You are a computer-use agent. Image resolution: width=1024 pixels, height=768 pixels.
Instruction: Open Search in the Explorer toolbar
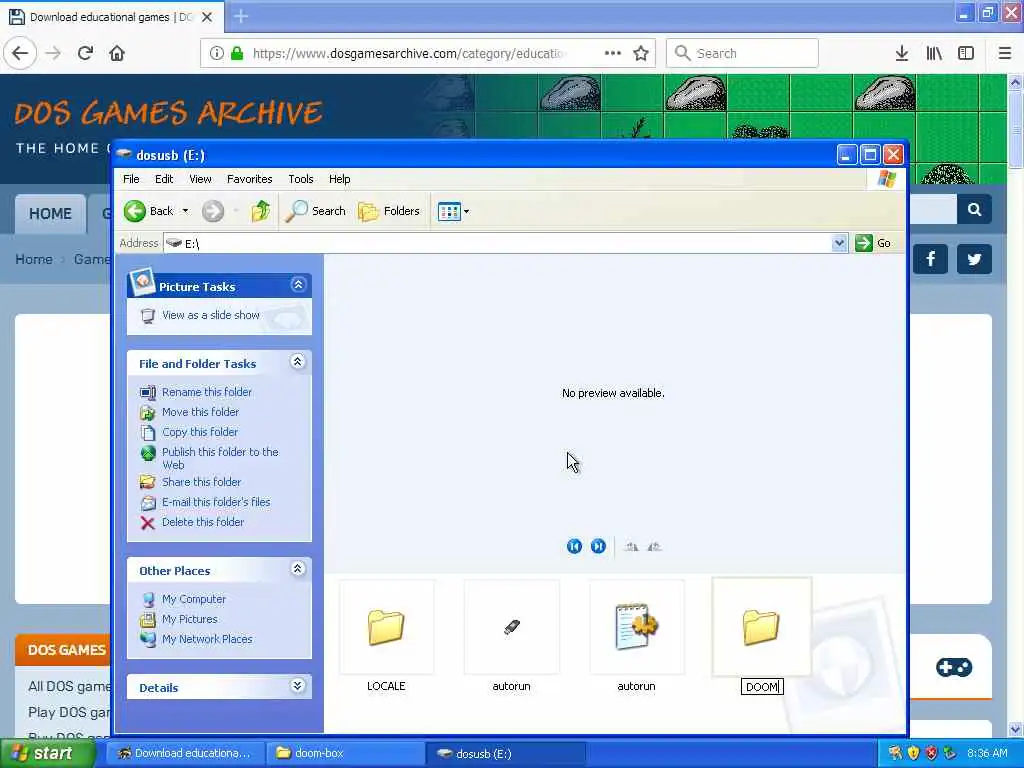point(315,211)
